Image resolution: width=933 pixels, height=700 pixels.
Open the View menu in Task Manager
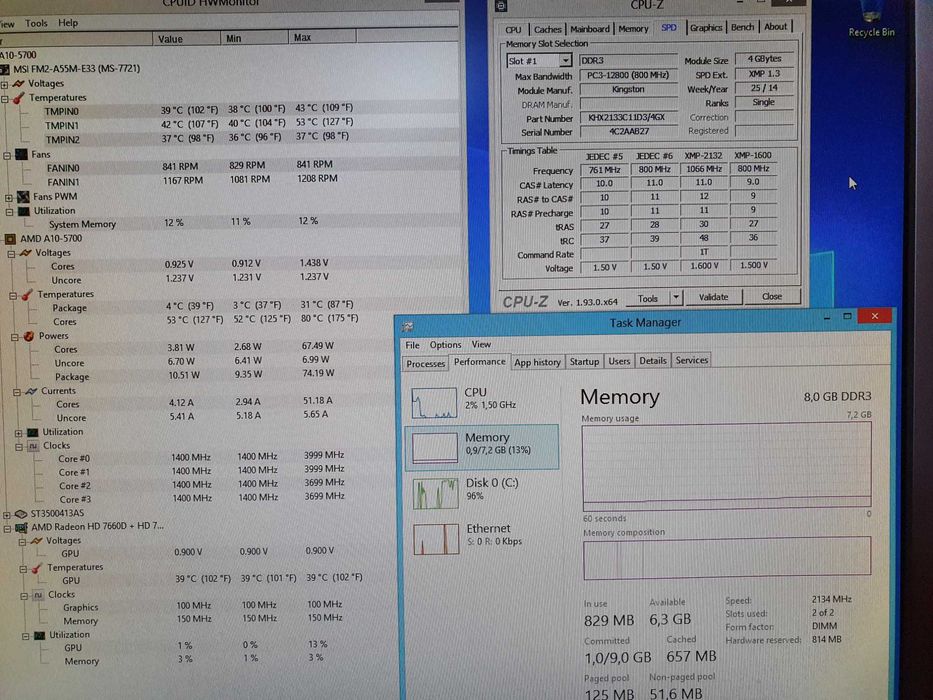point(481,344)
